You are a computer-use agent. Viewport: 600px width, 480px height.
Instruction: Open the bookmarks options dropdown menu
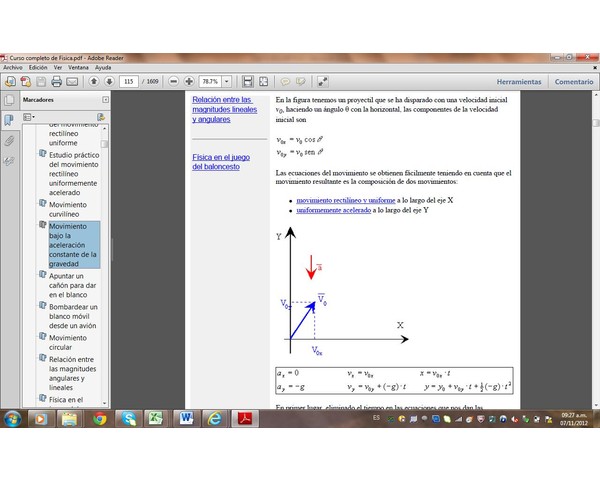(29, 117)
